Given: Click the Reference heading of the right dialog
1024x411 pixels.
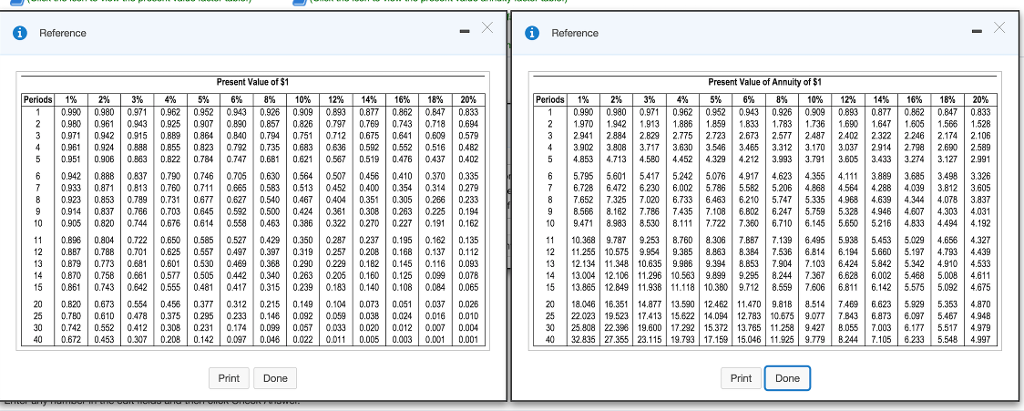Looking at the screenshot, I should tap(575, 33).
